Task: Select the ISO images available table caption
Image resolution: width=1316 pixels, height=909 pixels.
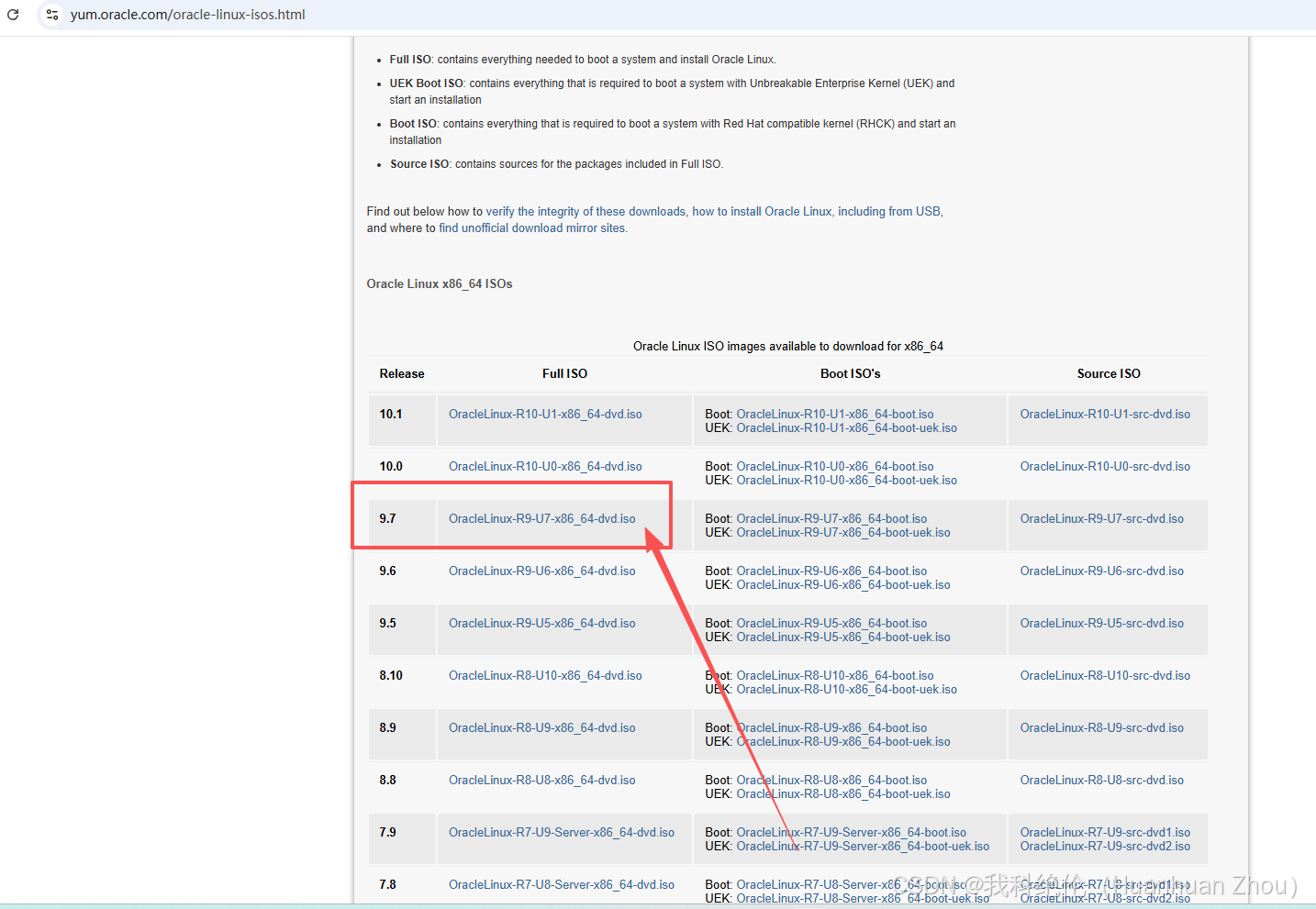Action: tap(788, 347)
